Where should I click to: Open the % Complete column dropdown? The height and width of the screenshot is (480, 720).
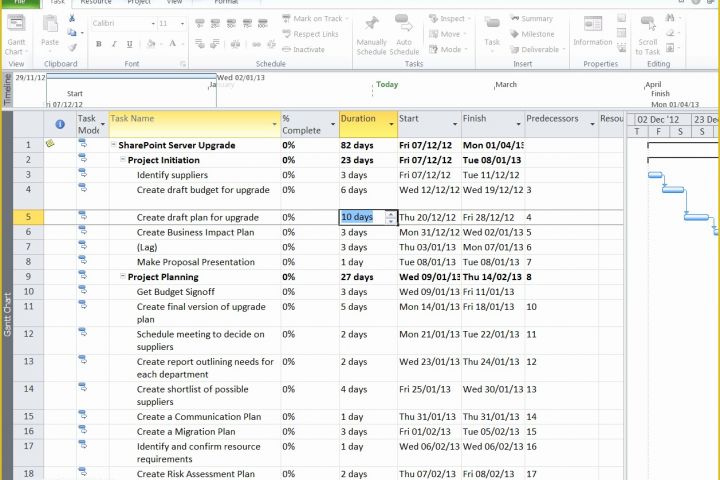click(x=333, y=124)
